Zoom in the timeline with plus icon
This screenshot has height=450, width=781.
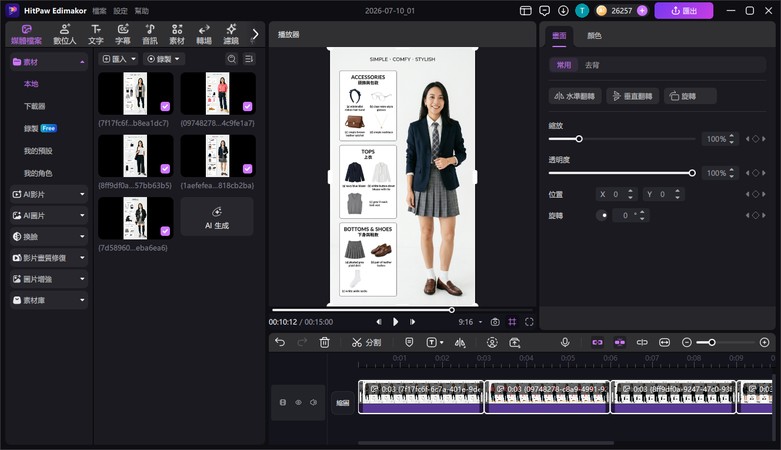coord(765,342)
